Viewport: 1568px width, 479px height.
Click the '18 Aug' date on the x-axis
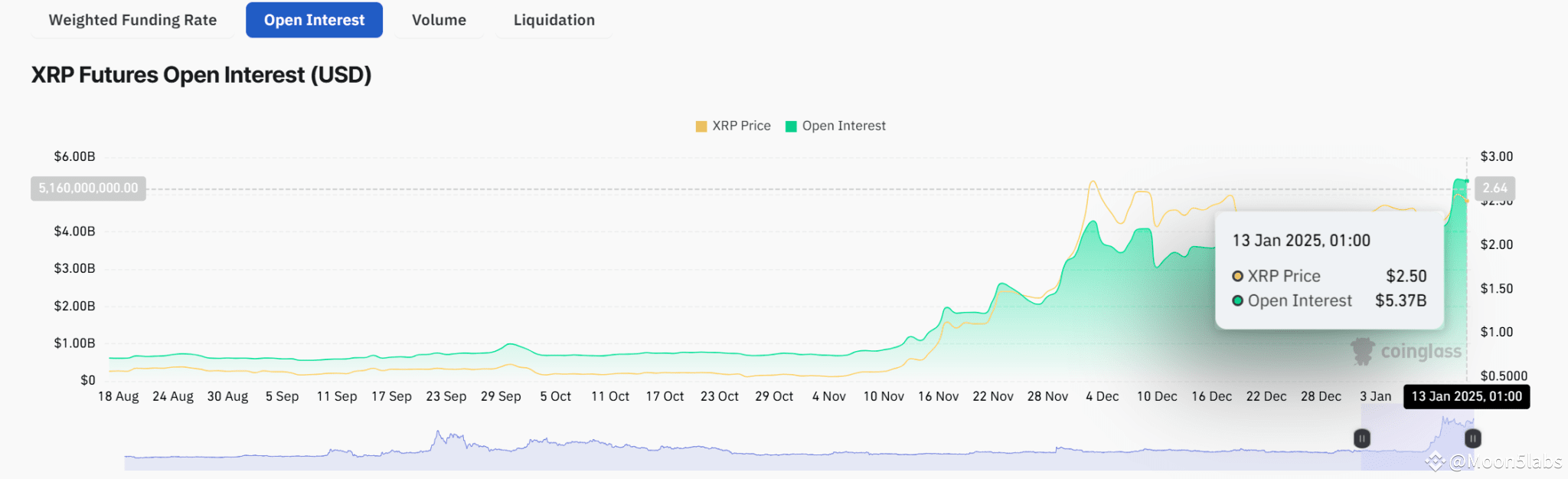click(x=118, y=397)
